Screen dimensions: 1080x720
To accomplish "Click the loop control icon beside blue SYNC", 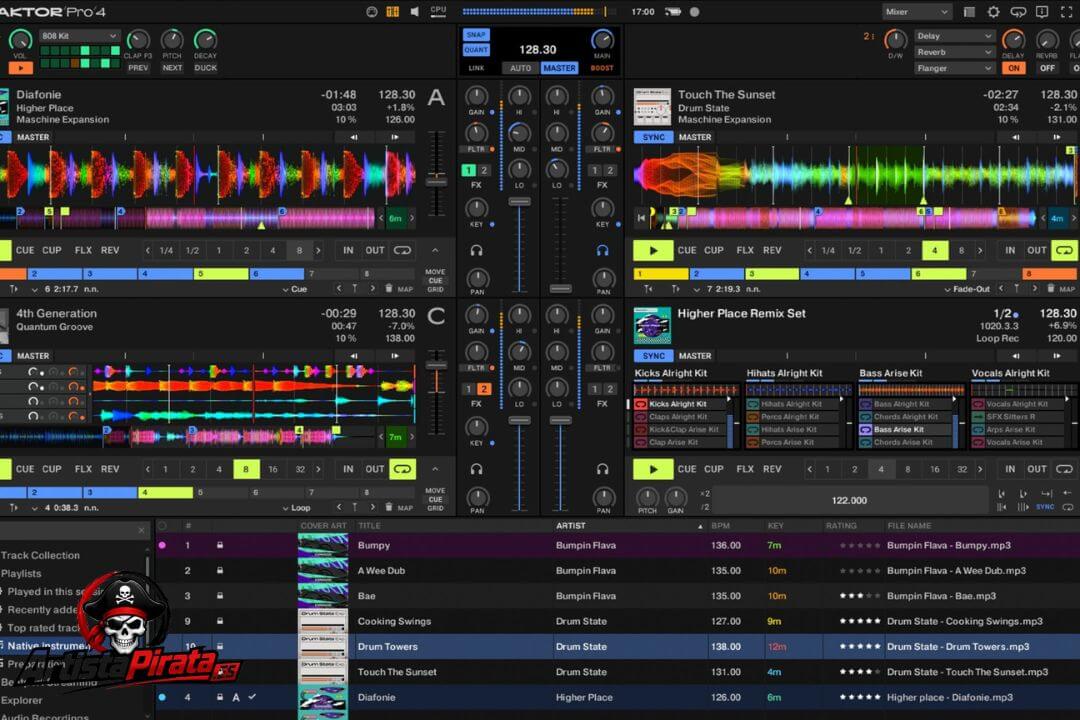I will tap(1068, 507).
